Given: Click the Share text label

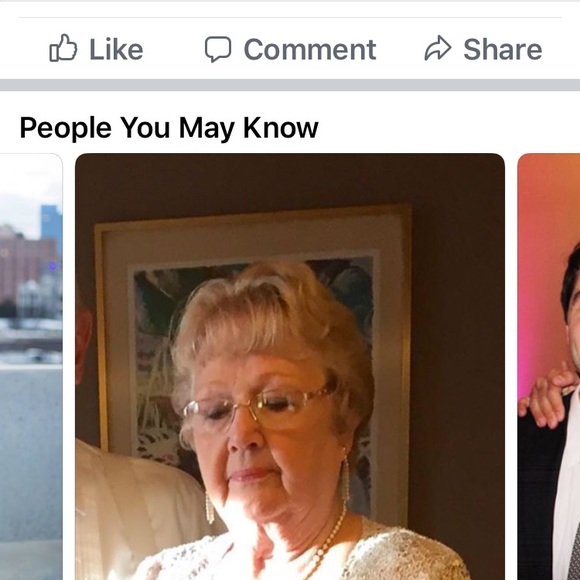Looking at the screenshot, I should (503, 49).
